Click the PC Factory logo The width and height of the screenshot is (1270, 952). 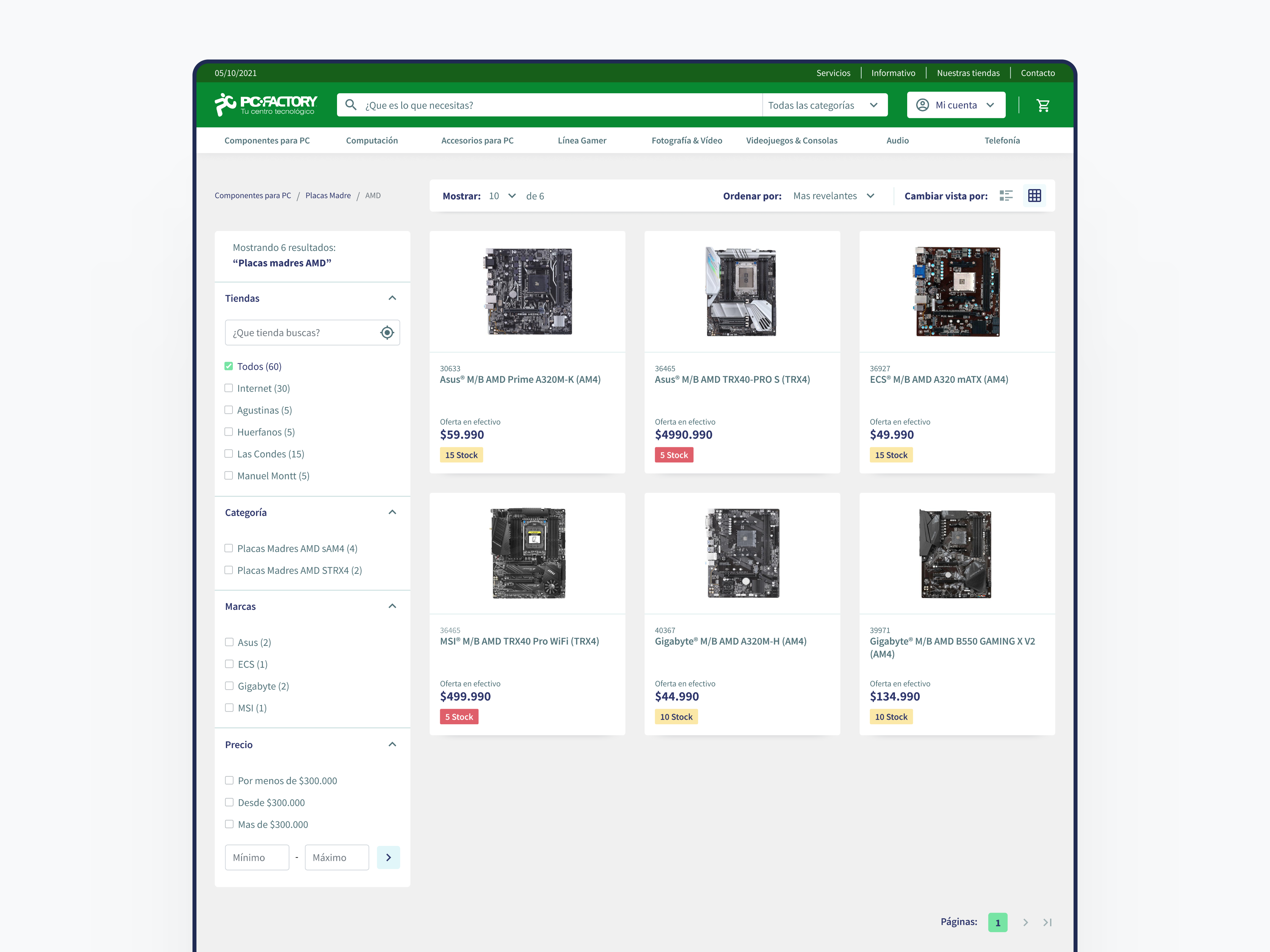pos(265,104)
